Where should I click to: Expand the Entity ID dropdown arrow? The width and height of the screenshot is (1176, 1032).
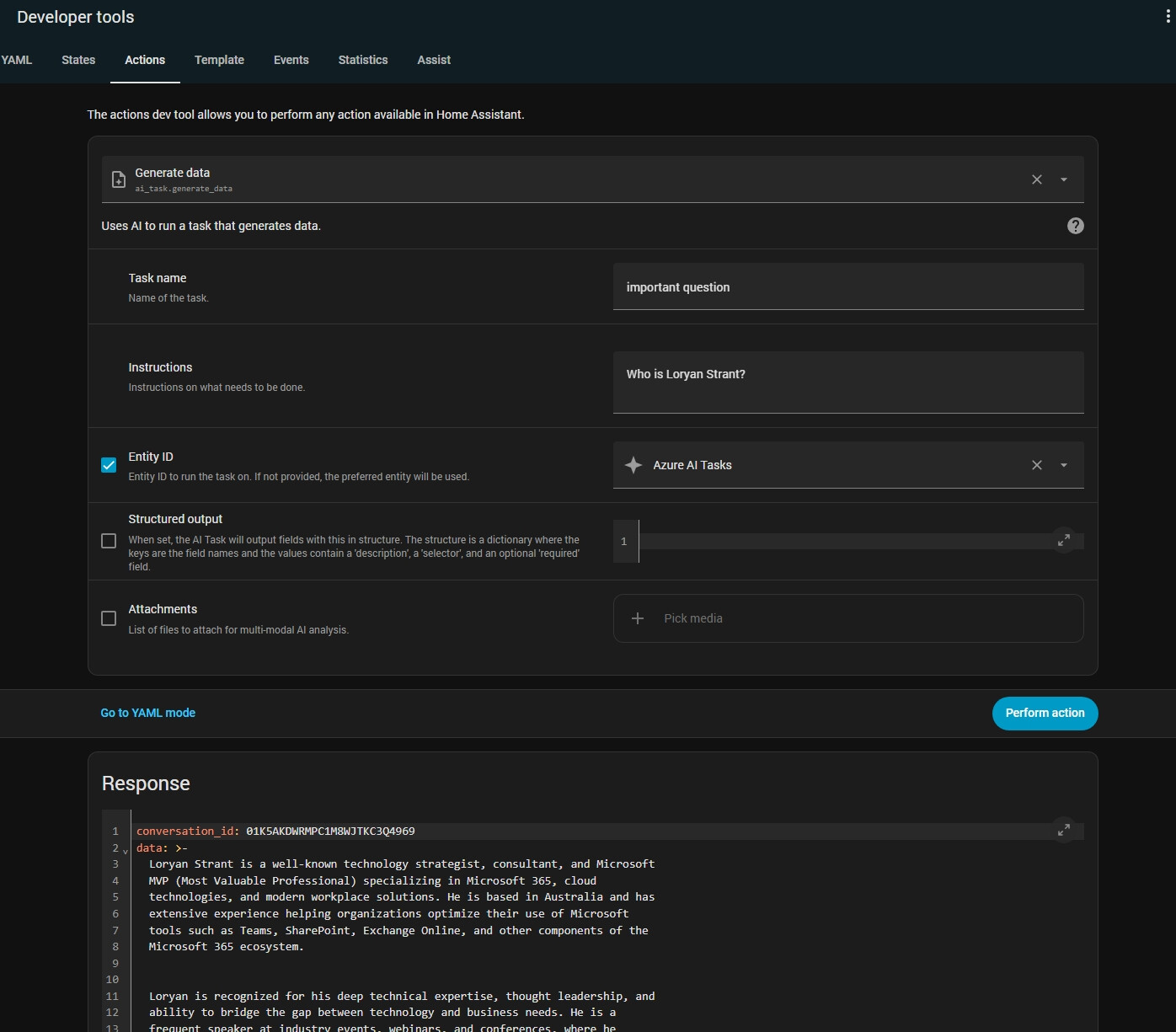pyautogui.click(x=1064, y=465)
